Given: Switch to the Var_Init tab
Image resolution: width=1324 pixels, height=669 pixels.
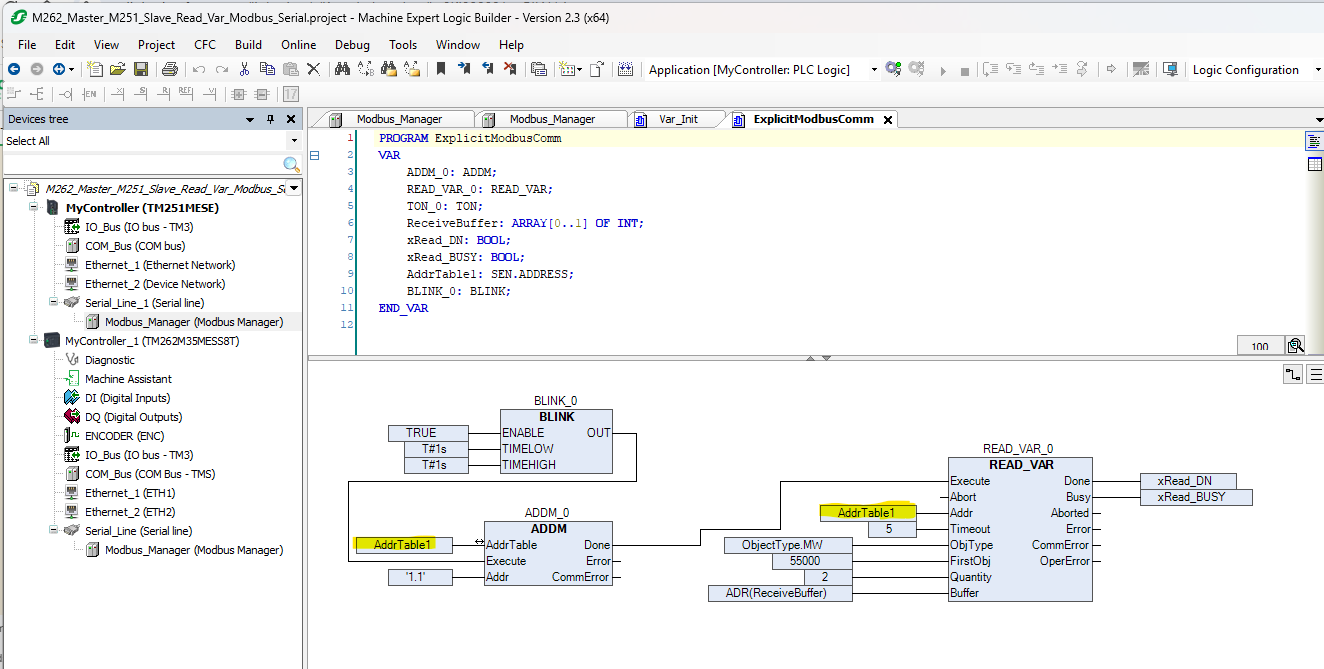Looking at the screenshot, I should click(679, 119).
